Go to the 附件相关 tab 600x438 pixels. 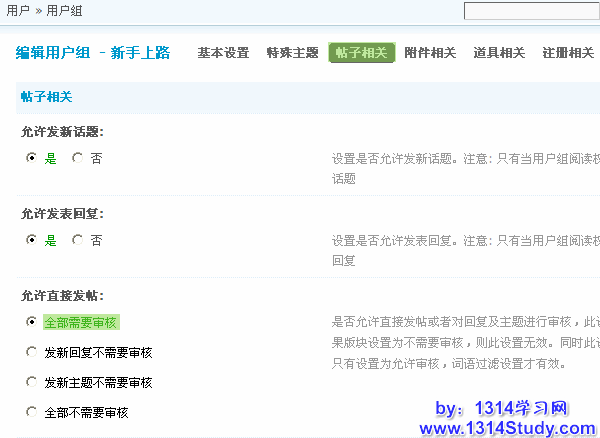click(430, 53)
